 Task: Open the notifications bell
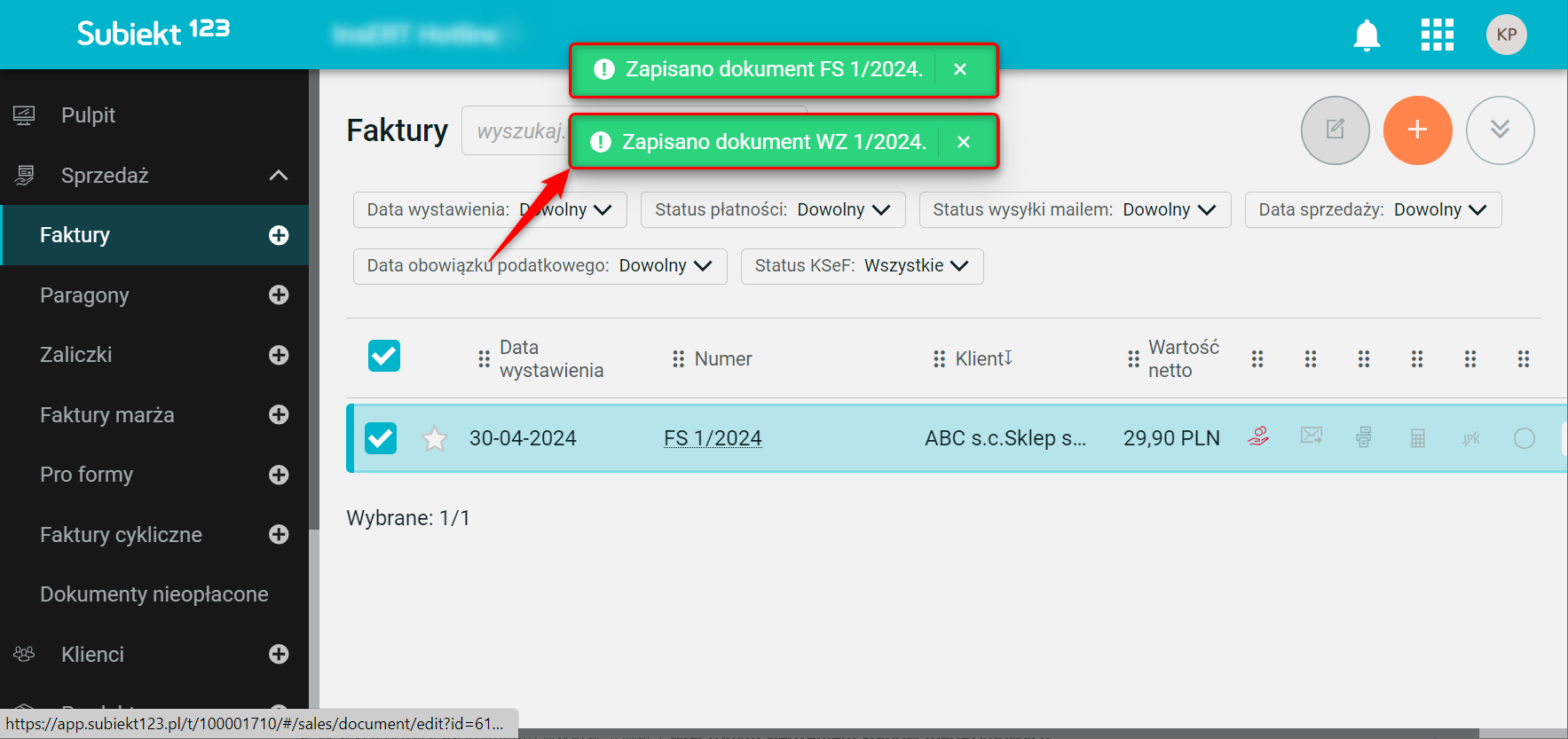(1367, 35)
